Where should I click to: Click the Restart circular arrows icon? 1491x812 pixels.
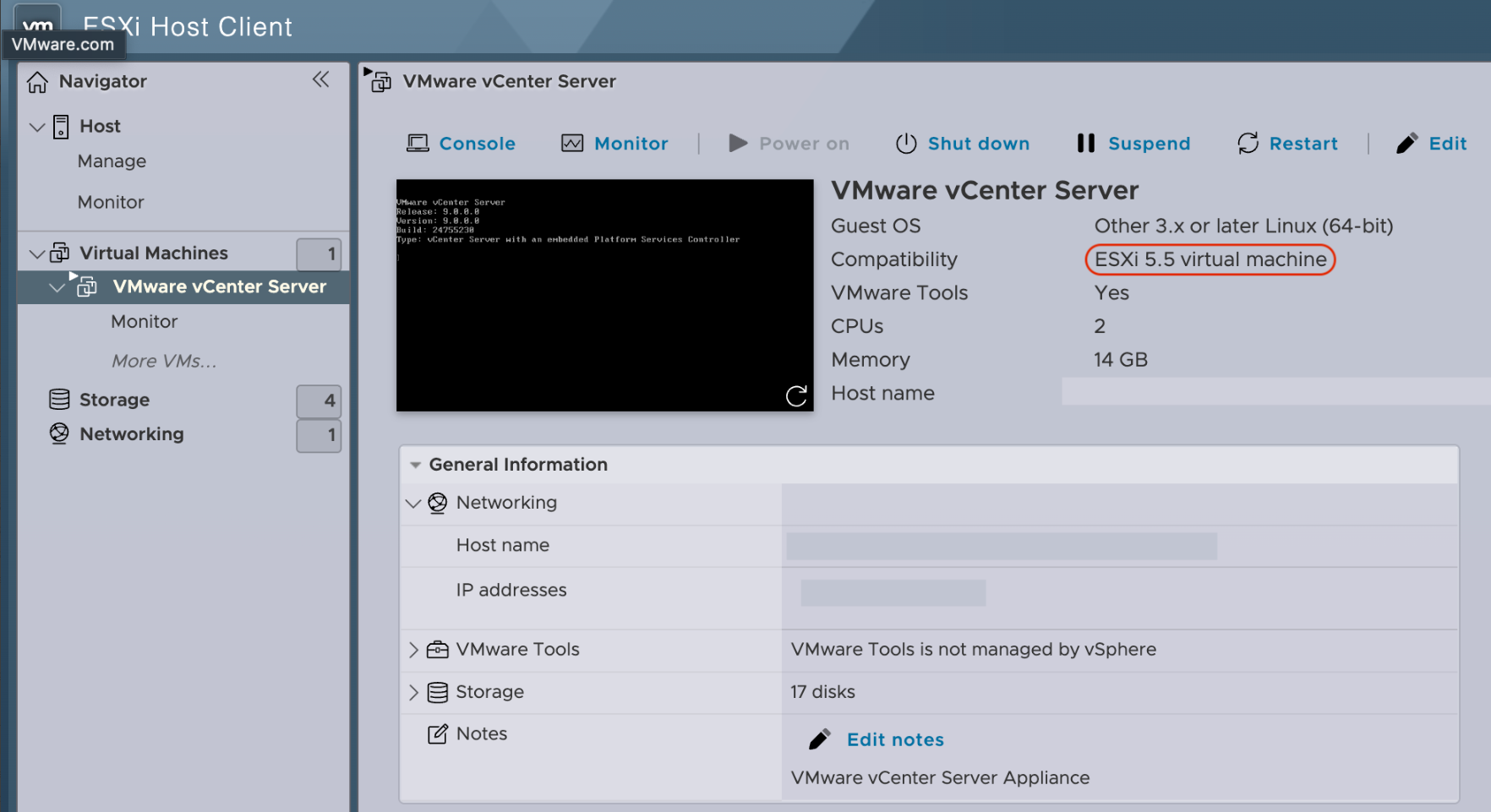(1248, 144)
